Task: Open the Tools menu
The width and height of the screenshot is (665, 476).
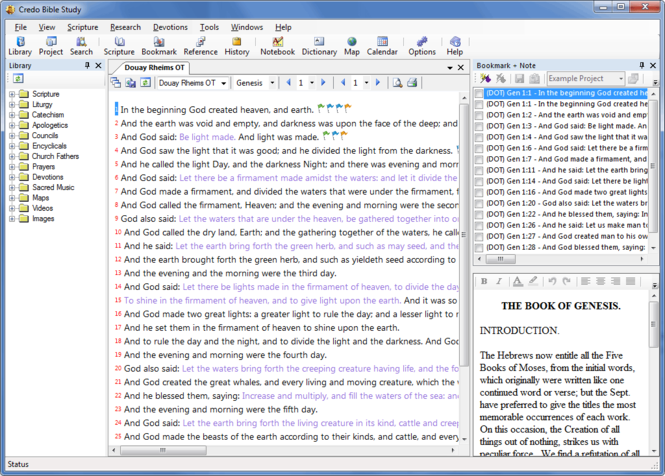Action: [x=210, y=27]
